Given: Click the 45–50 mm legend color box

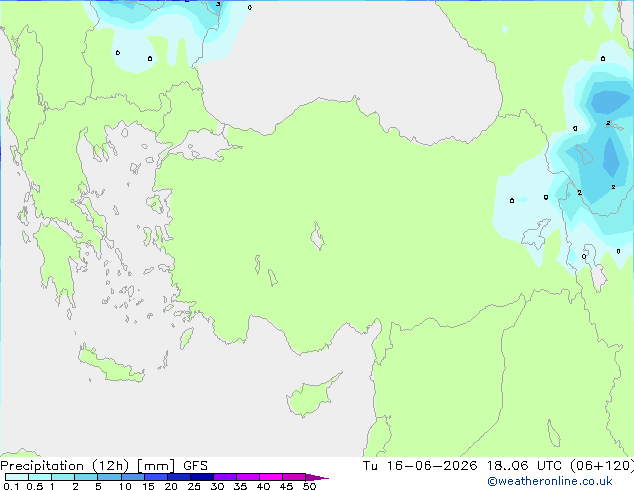Looking at the screenshot, I should click(294, 477).
